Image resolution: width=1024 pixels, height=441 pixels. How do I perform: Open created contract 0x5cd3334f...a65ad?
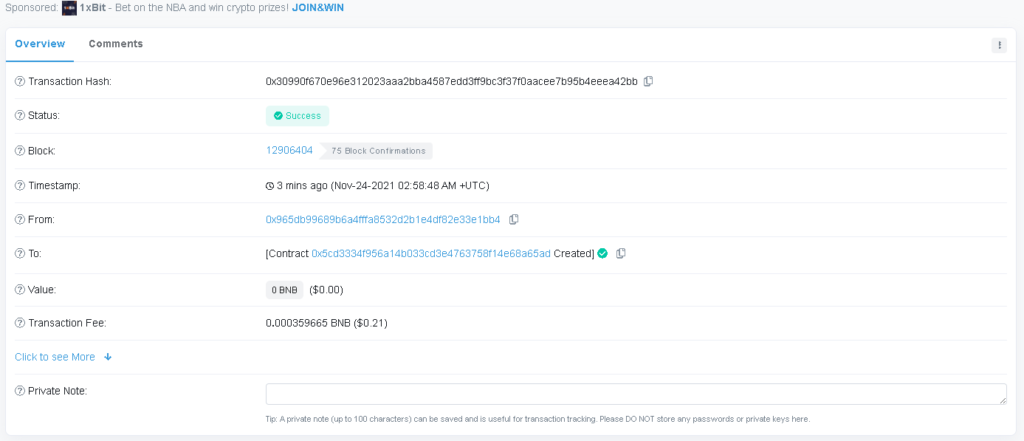[431, 253]
